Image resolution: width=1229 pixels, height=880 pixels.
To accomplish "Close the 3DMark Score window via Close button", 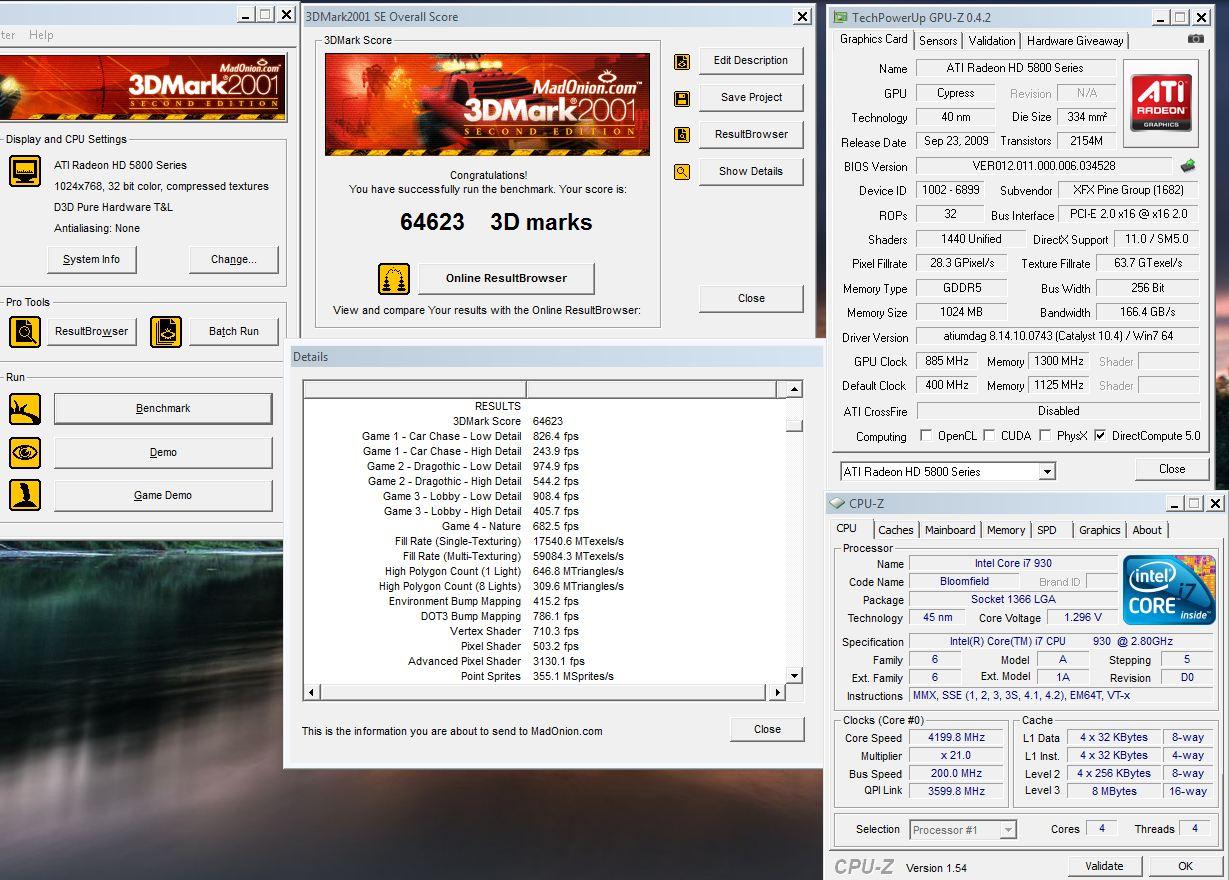I will click(750, 298).
